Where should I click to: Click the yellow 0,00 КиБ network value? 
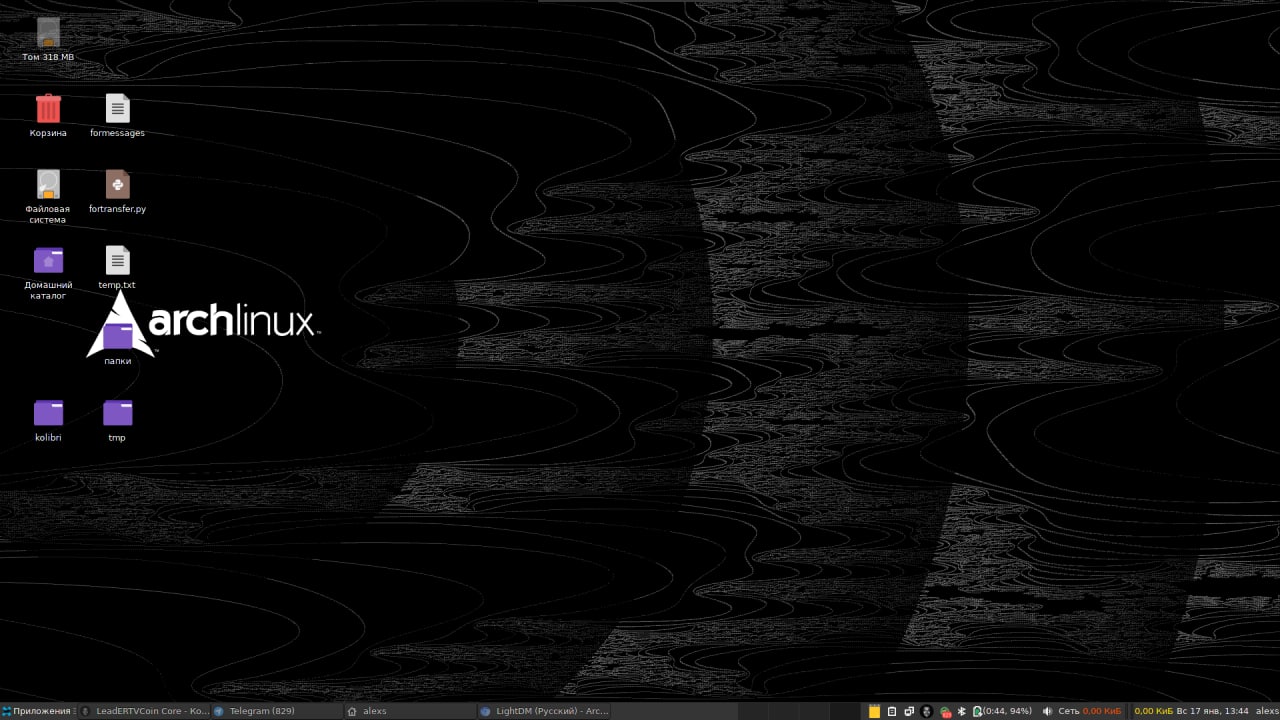[1153, 711]
